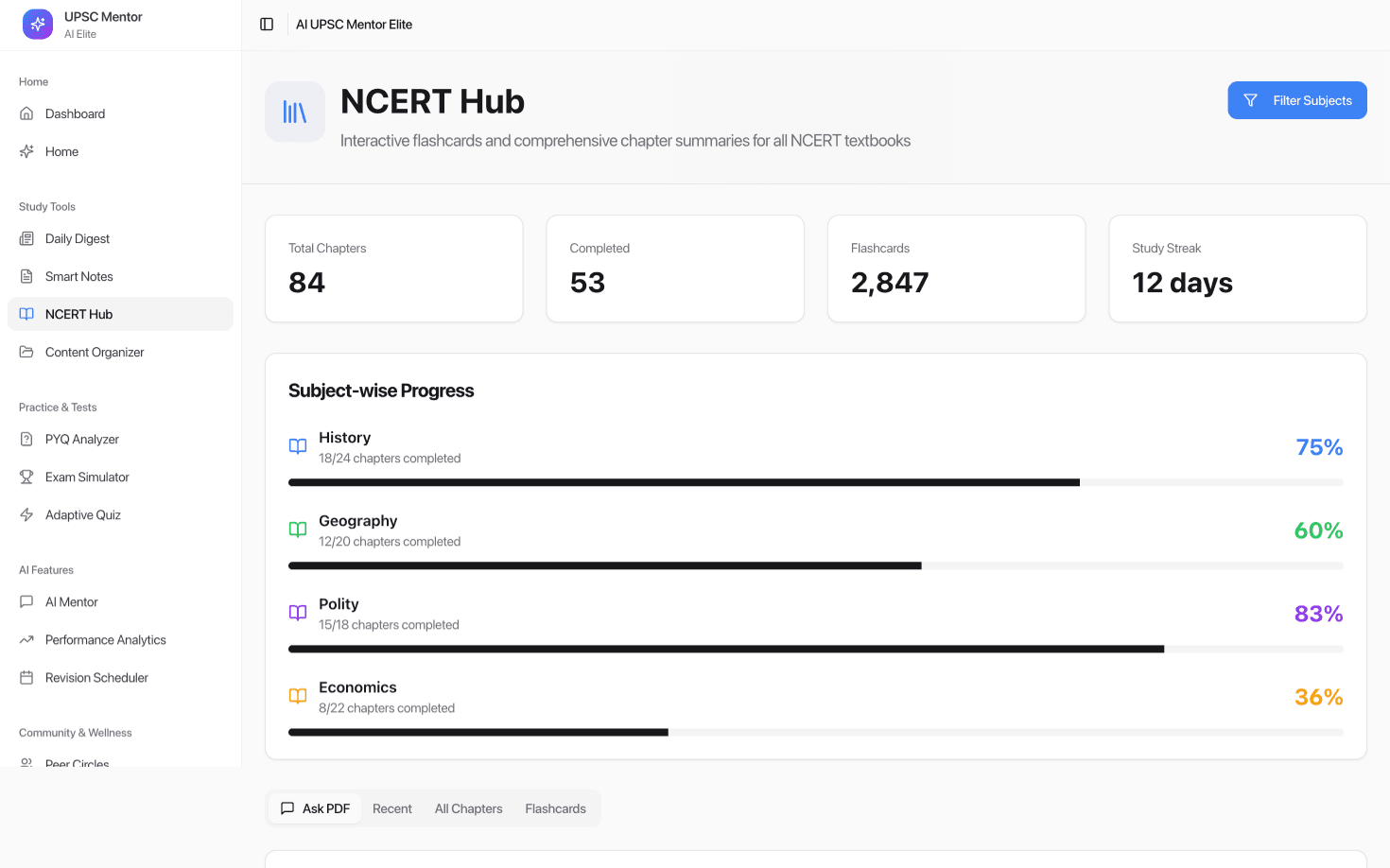Click the History progress bar
This screenshot has width=1390, height=868.
(x=816, y=482)
